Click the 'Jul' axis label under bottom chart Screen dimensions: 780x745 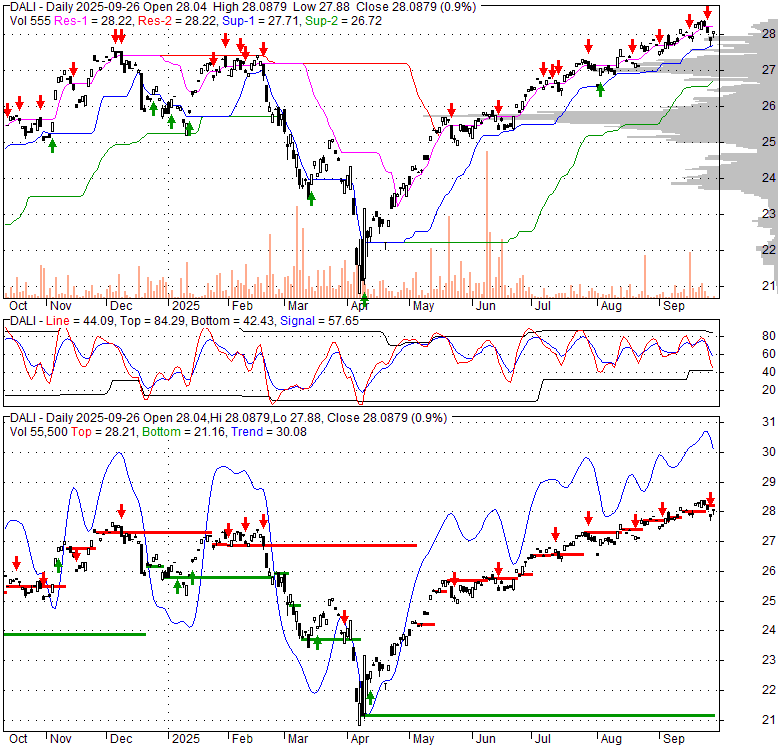click(x=542, y=739)
